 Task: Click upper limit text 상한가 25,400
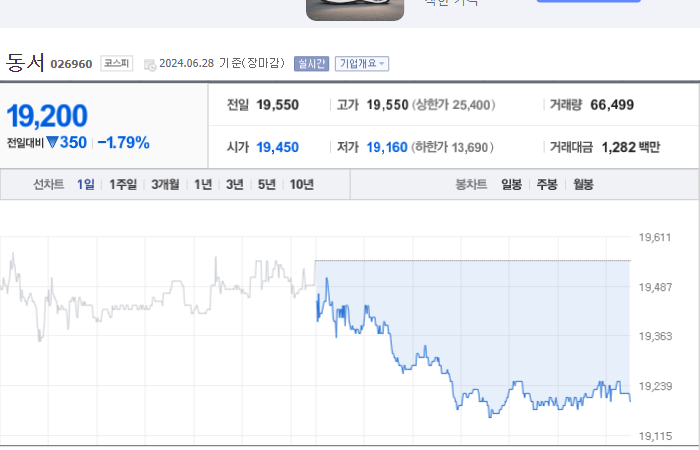click(453, 105)
